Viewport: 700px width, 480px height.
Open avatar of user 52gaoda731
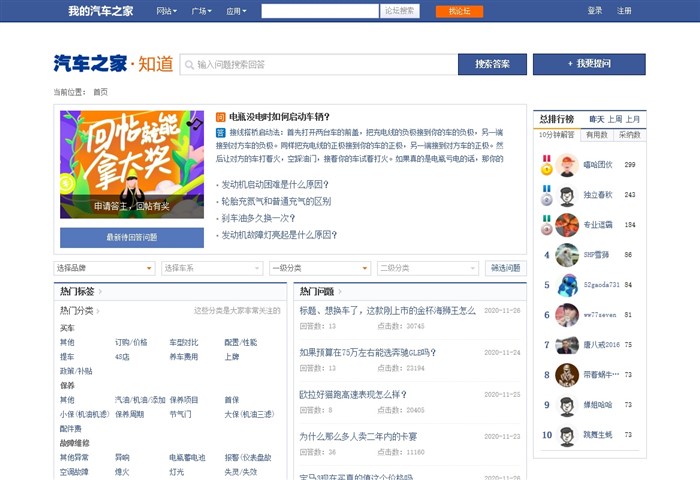[567, 285]
